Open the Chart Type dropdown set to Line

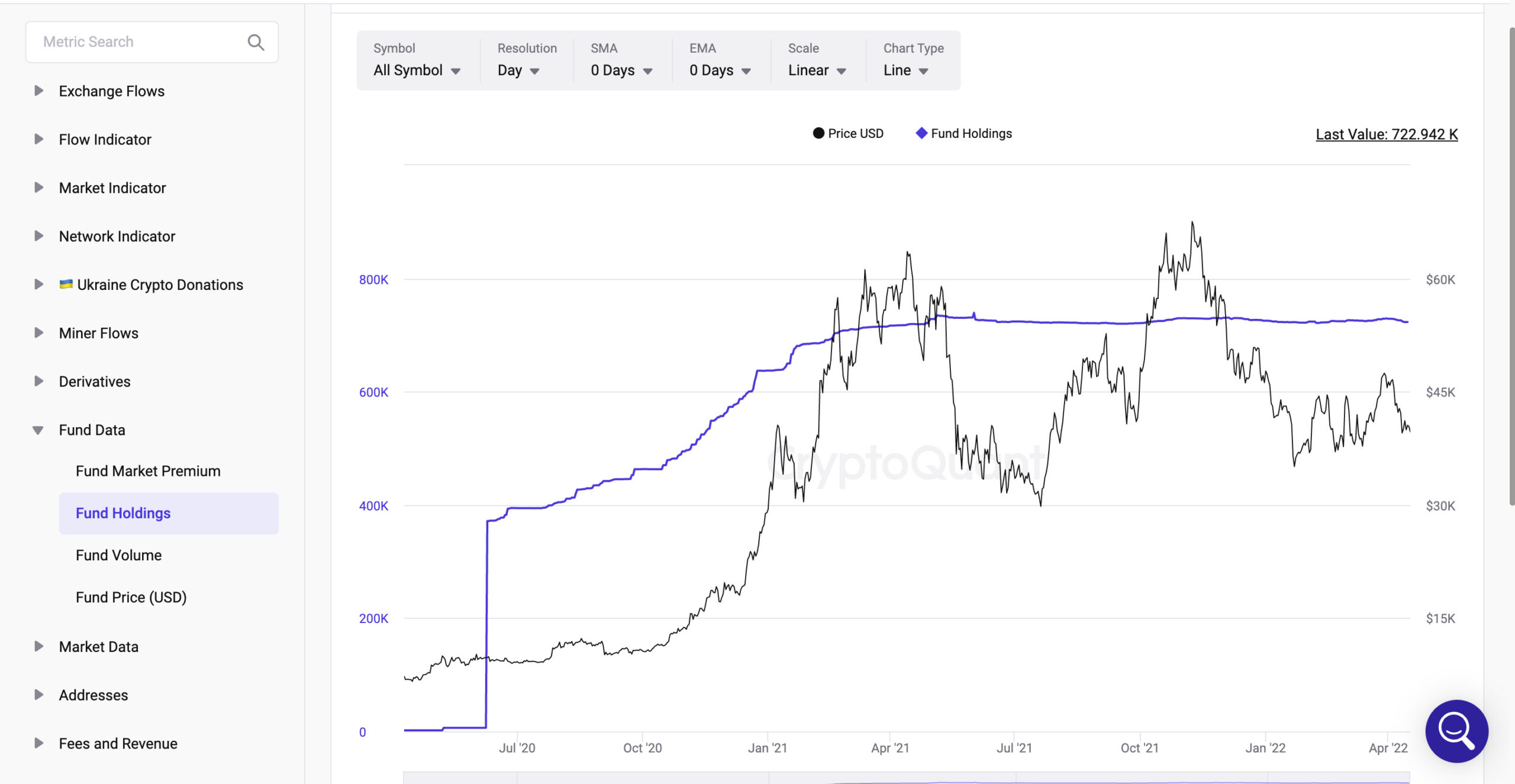pos(906,70)
